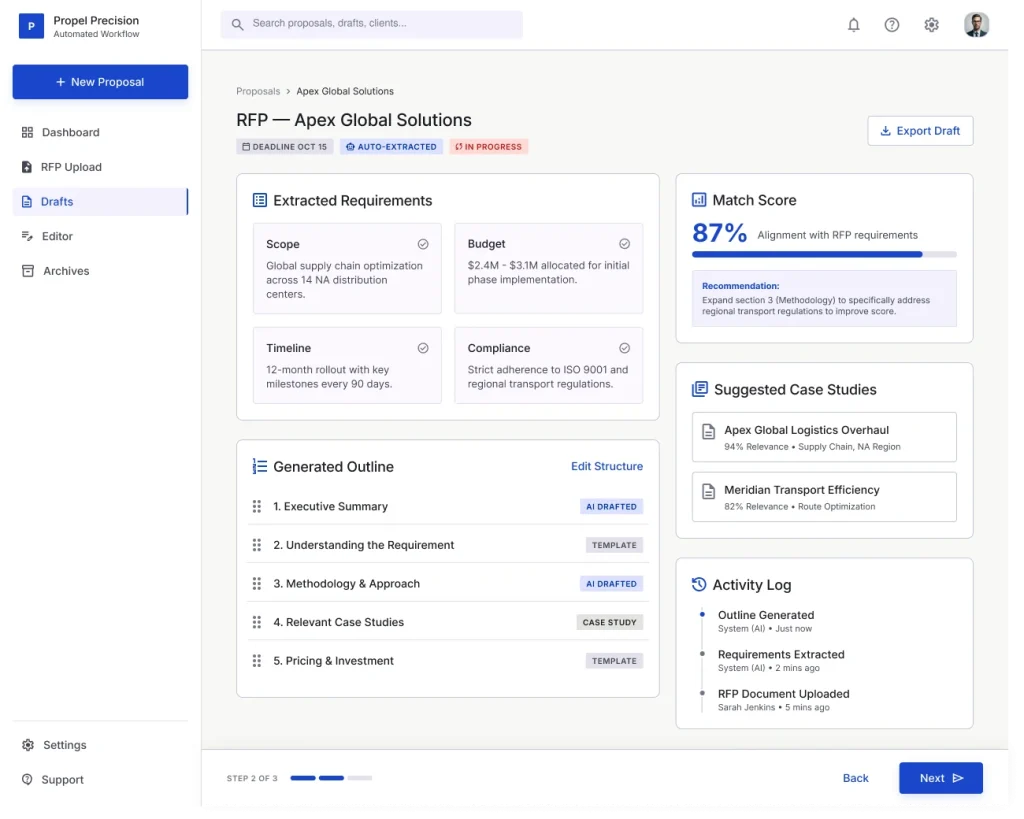
Task: Select Drafts in sidebar
Action: [x=100, y=202]
